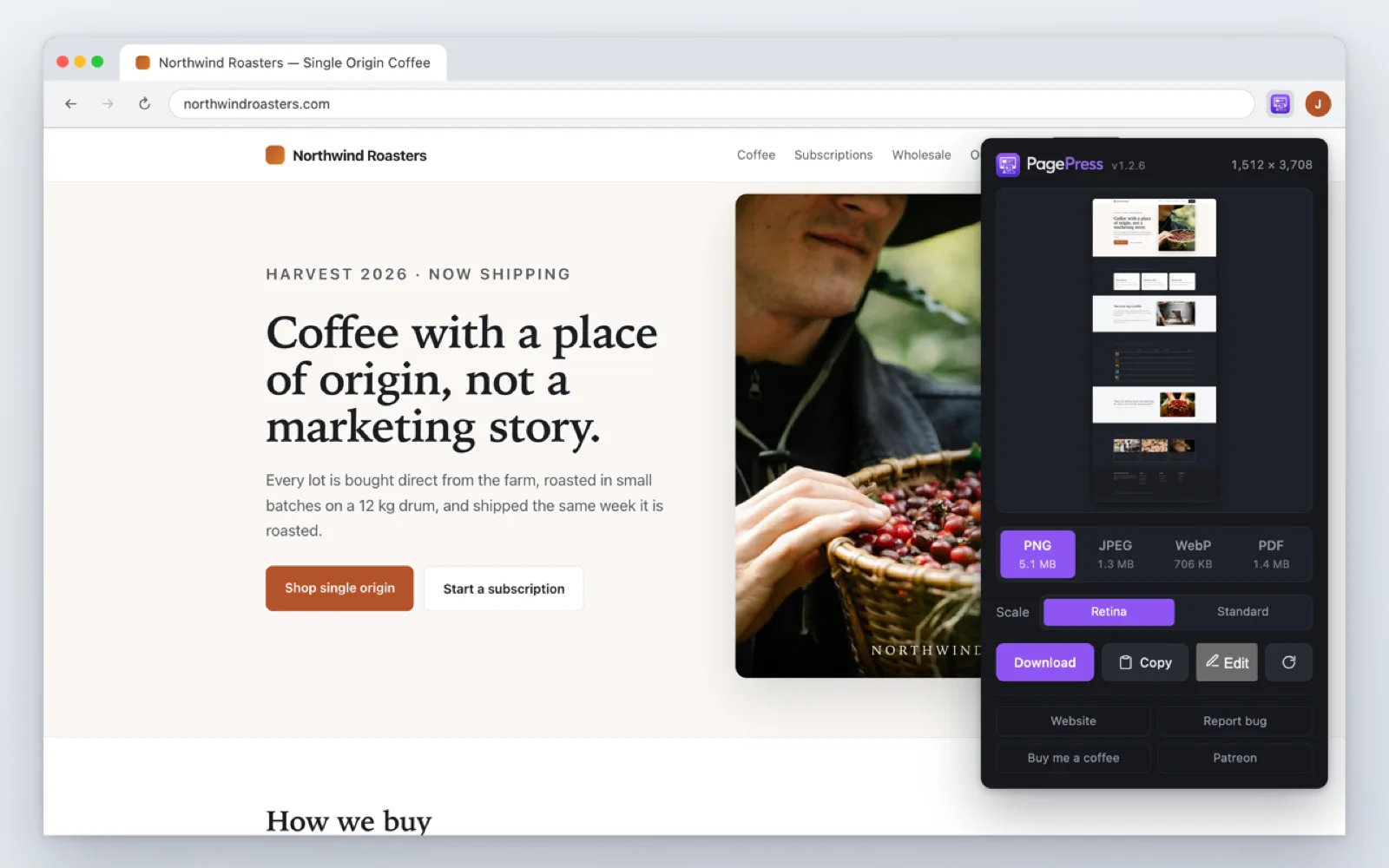Click the HARVEST 2026 · NOW SHIPPING text
The width and height of the screenshot is (1389, 868).
coord(418,274)
